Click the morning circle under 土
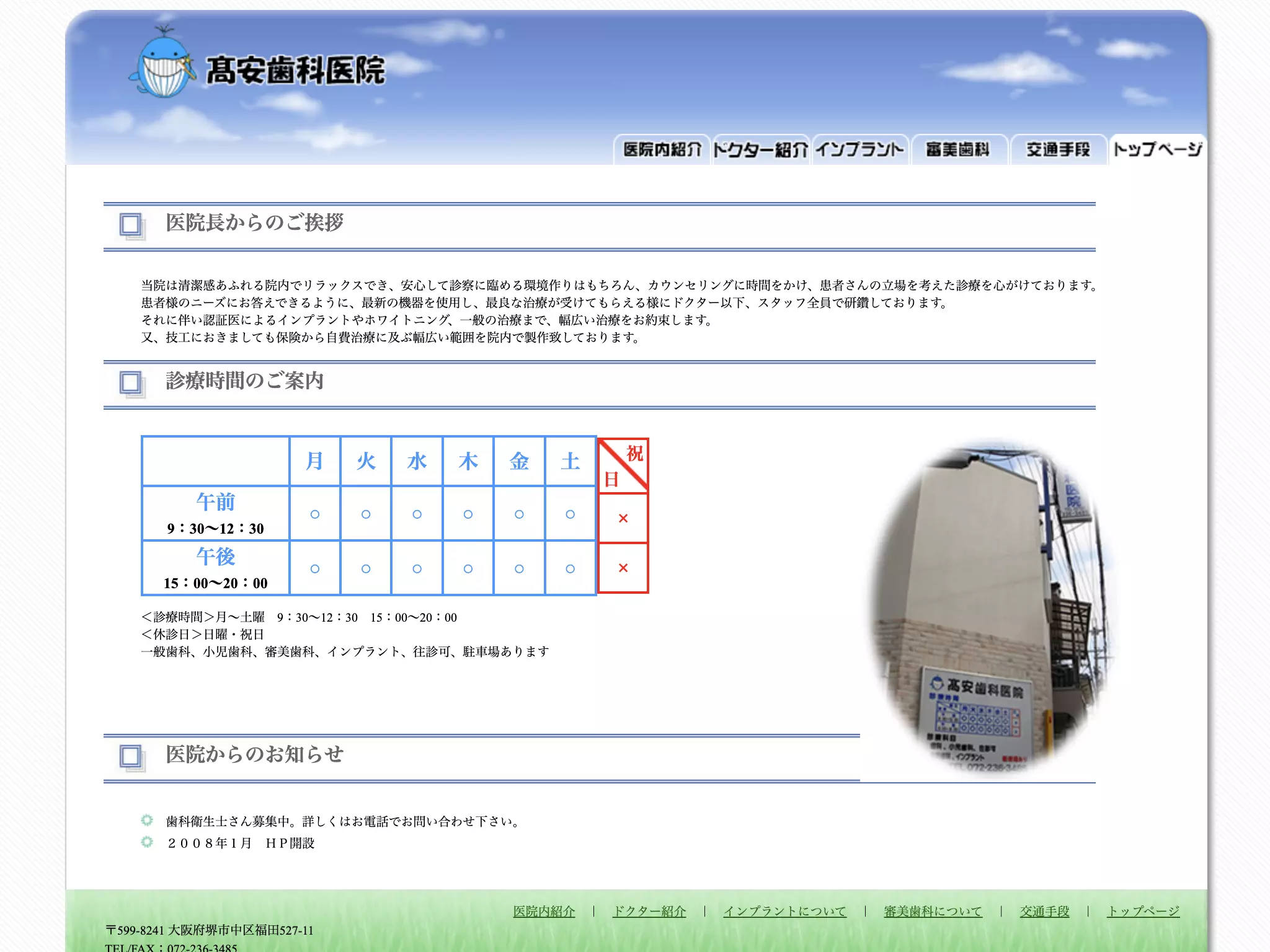This screenshot has width=1270, height=952. (x=571, y=514)
